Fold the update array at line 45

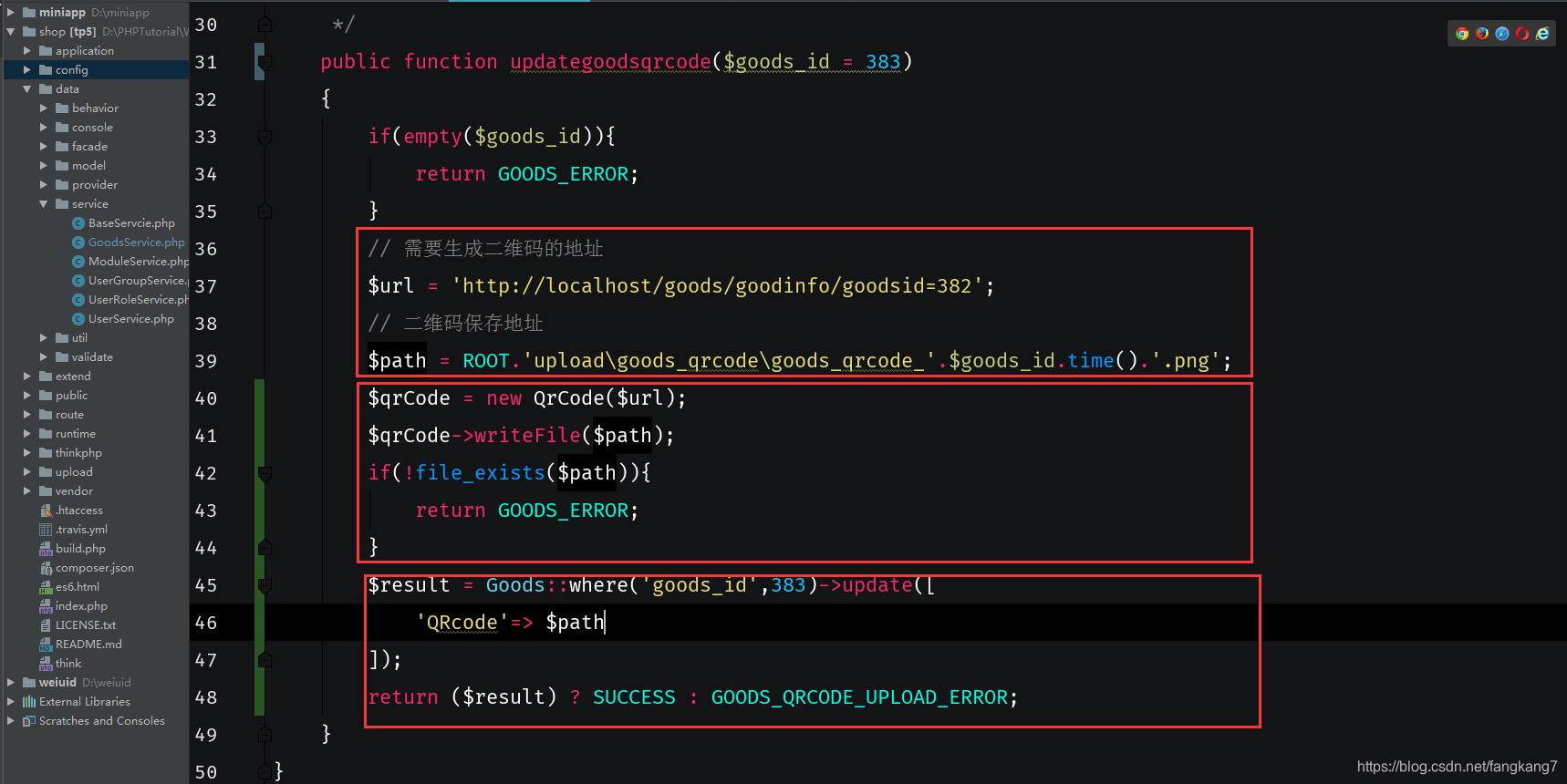(x=265, y=585)
